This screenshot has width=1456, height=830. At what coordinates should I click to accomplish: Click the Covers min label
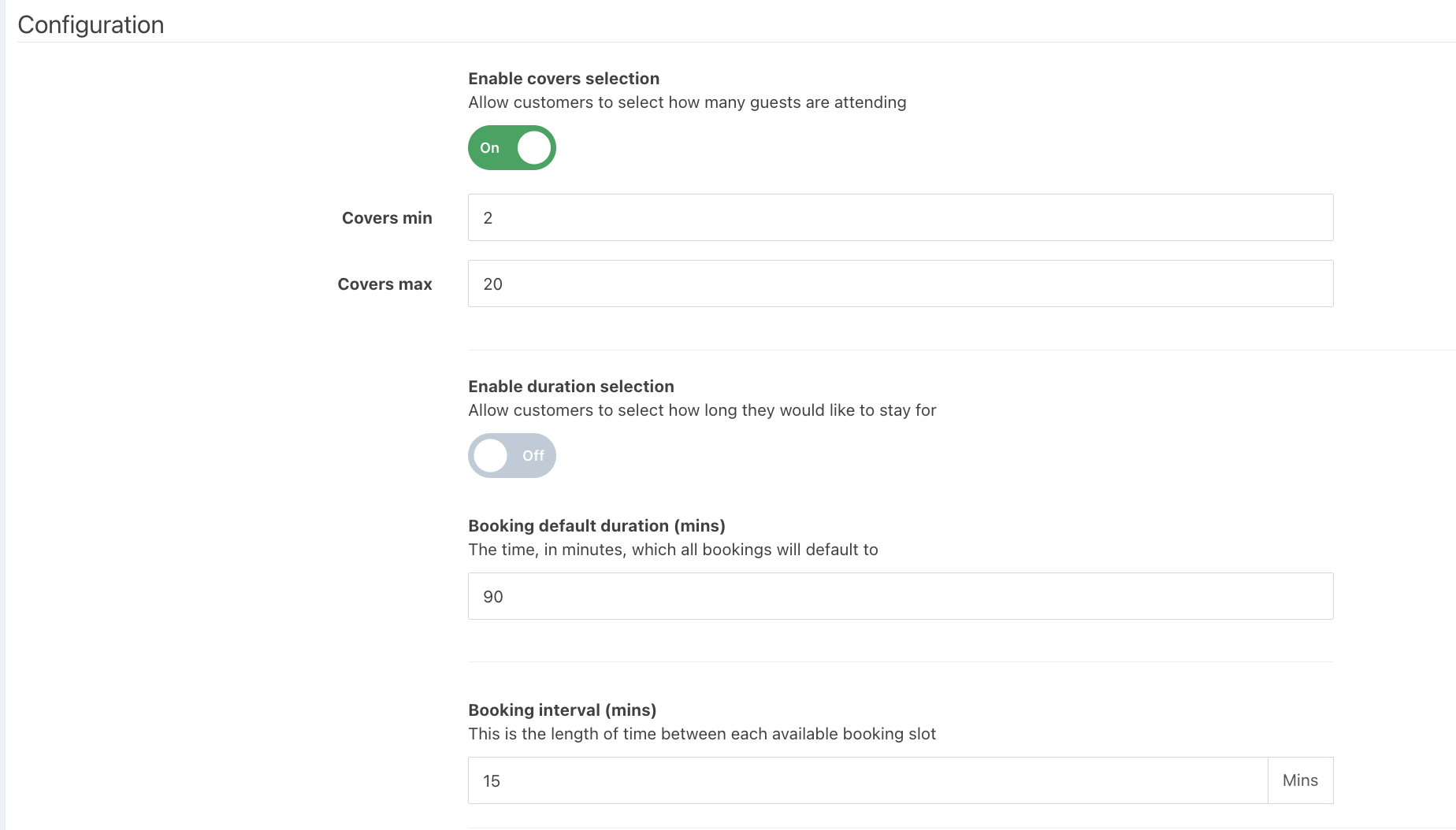click(387, 218)
